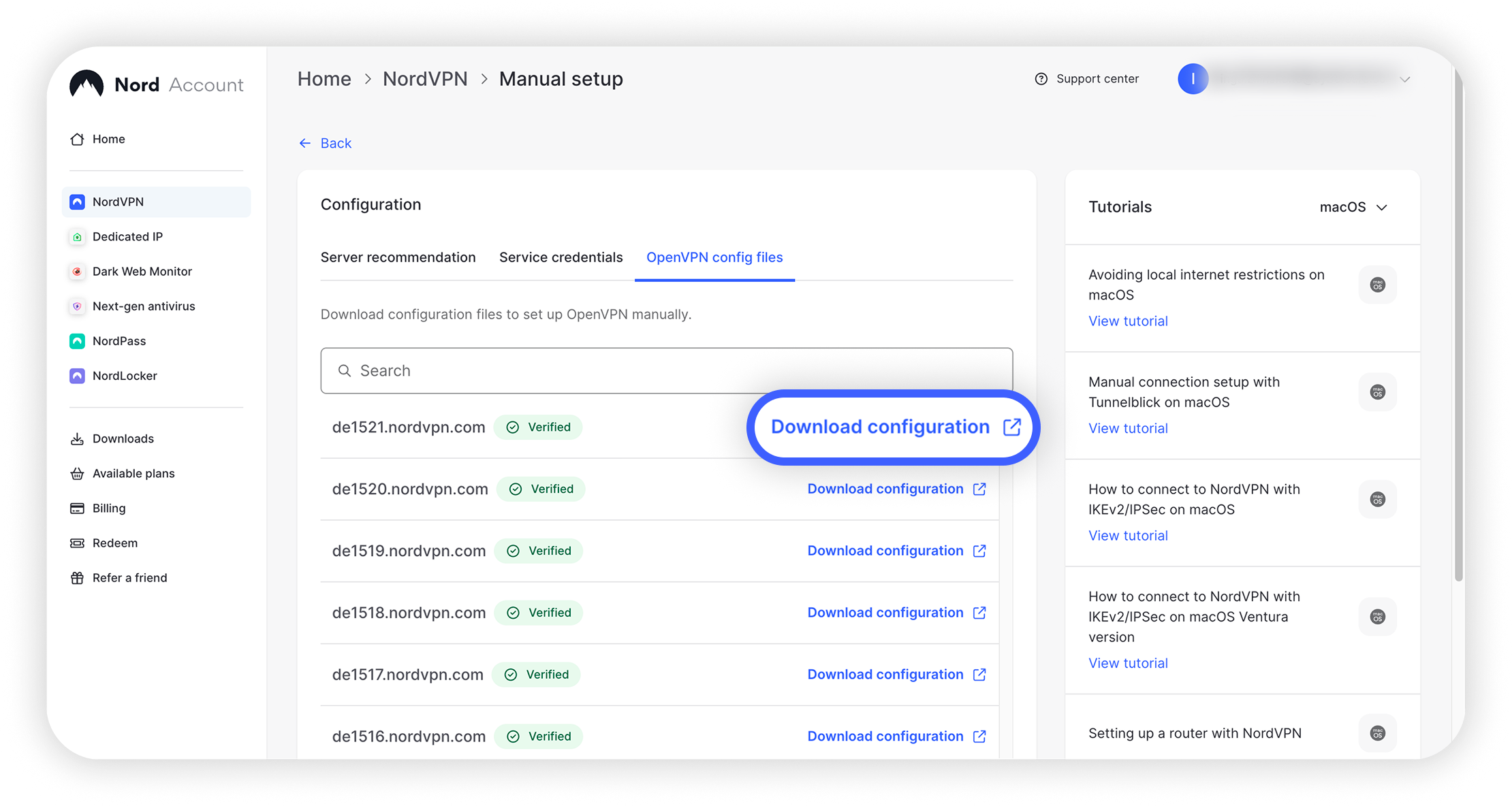Click the external link icon for de1520
This screenshot has width=1512, height=806.
pos(979,489)
